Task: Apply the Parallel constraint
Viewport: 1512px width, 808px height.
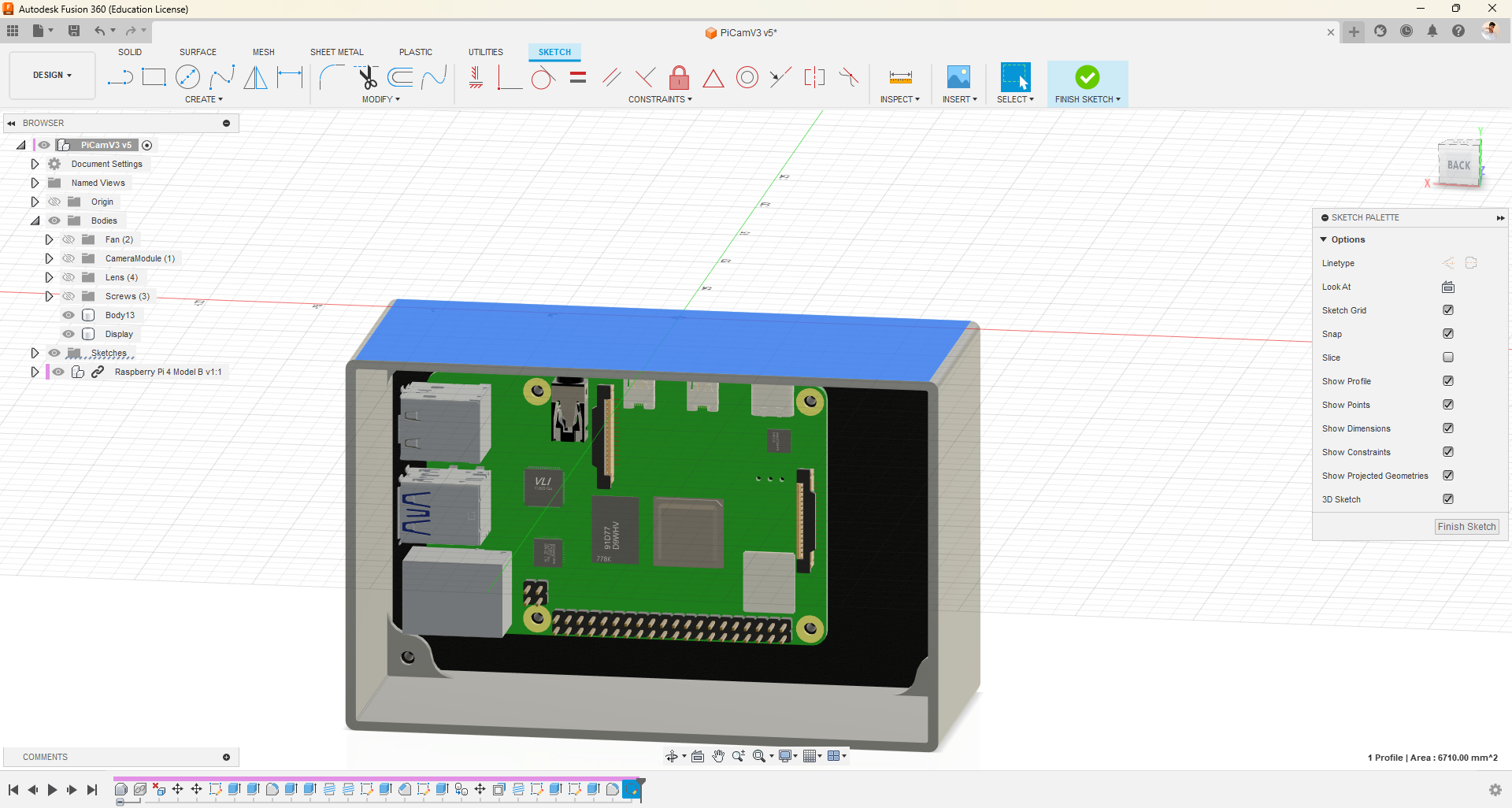Action: (612, 77)
